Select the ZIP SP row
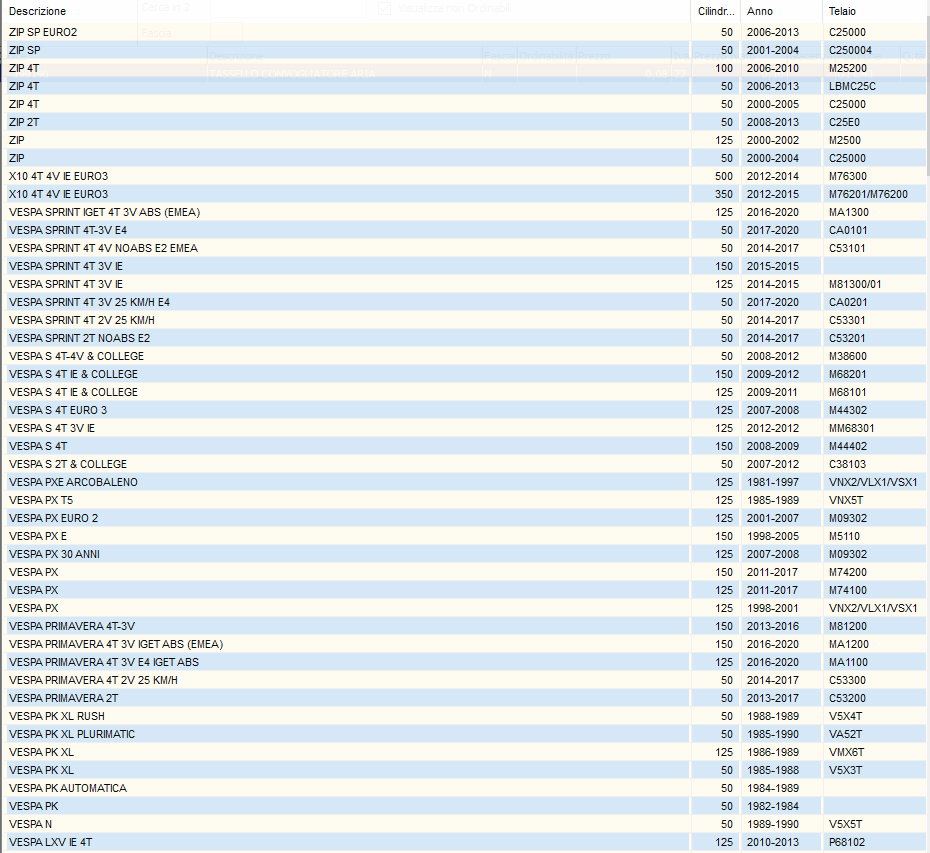 click(x=464, y=50)
